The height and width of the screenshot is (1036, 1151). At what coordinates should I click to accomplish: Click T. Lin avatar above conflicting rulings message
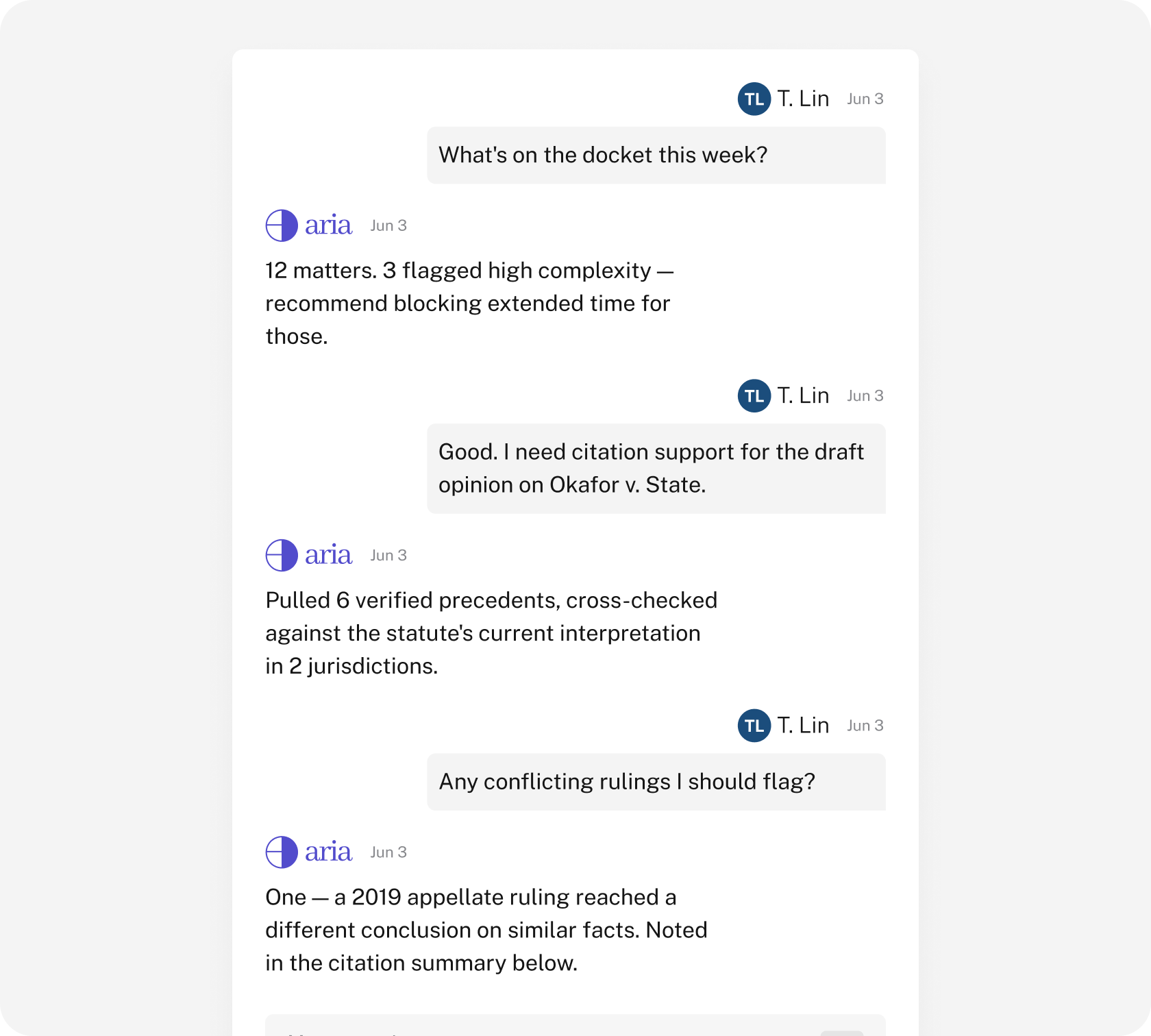754,725
